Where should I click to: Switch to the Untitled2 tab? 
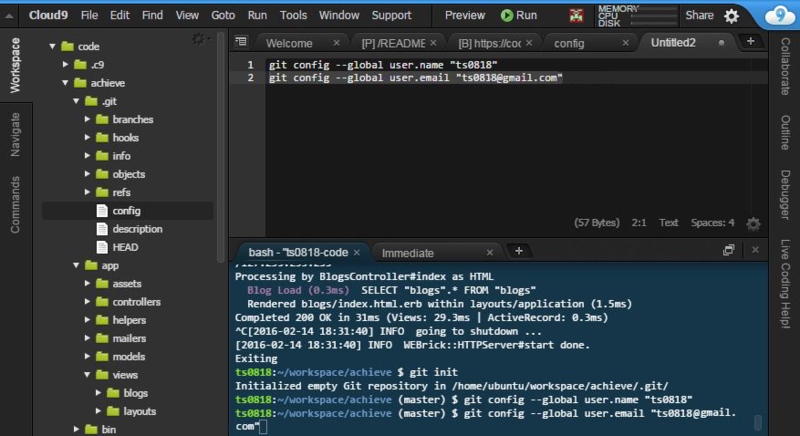point(673,43)
